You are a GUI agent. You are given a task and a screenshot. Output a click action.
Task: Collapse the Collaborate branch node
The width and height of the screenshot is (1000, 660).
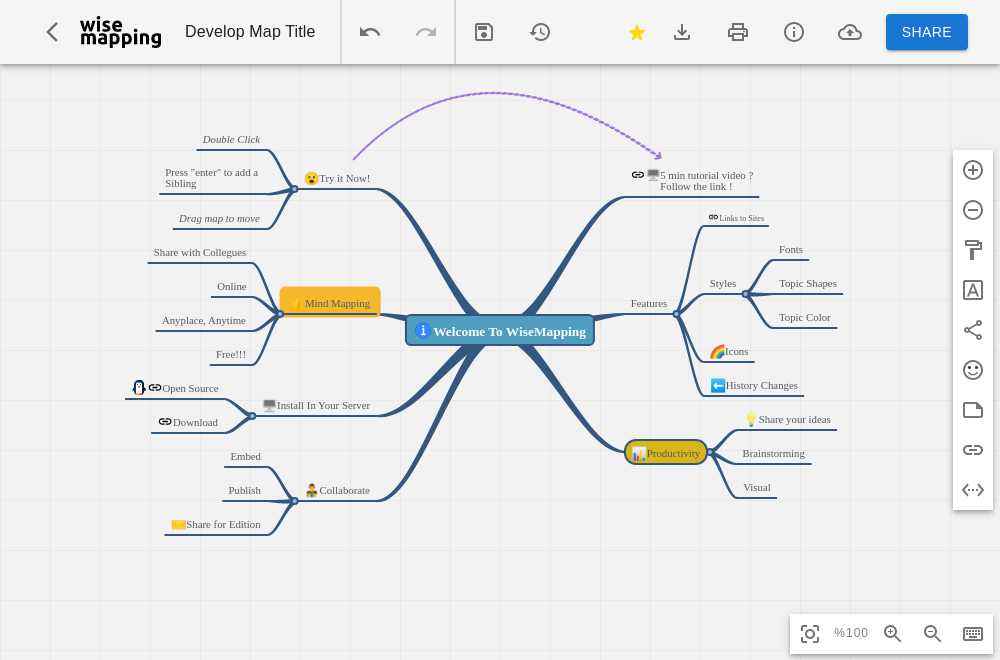[295, 501]
